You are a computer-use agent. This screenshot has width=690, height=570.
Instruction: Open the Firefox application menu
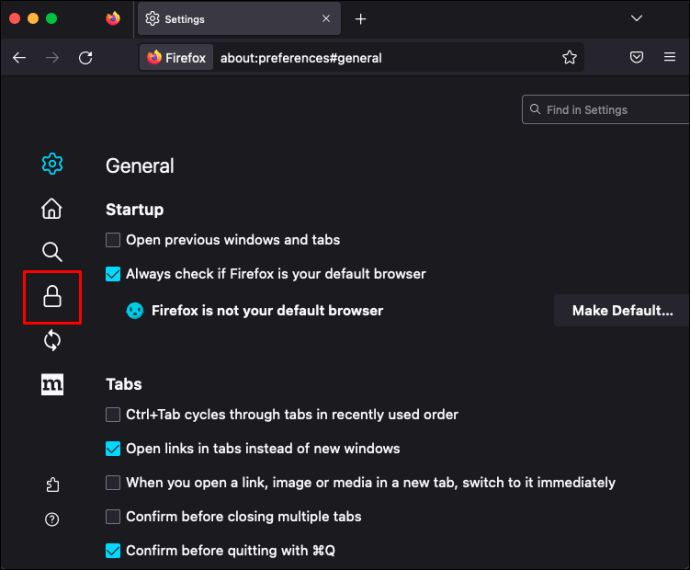tap(670, 58)
